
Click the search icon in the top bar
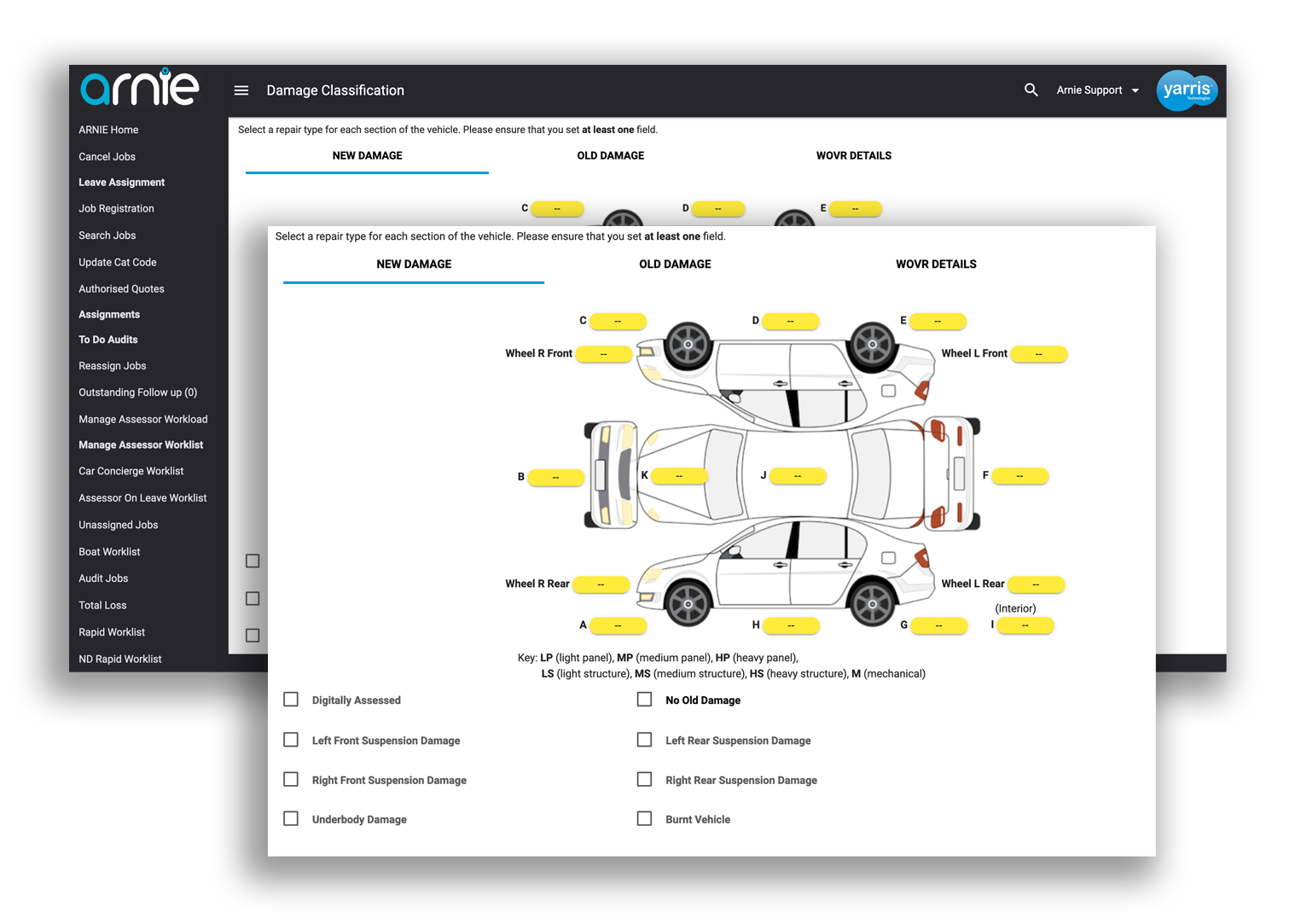tap(1031, 90)
